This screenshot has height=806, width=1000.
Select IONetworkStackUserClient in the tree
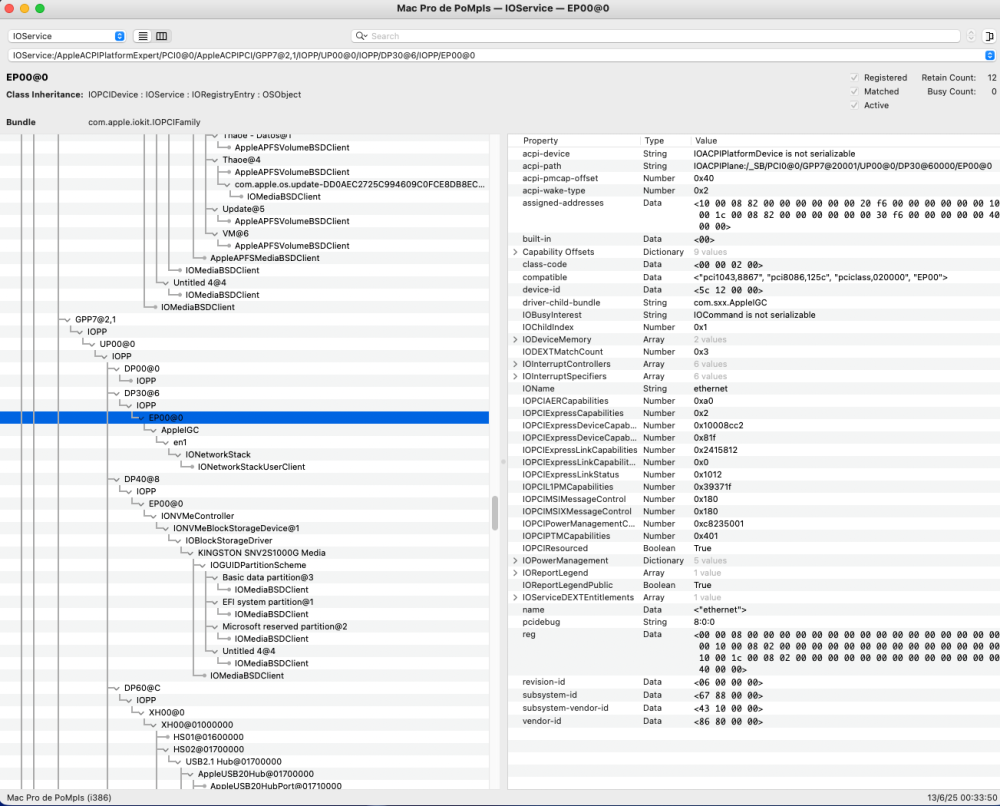[x=251, y=467]
